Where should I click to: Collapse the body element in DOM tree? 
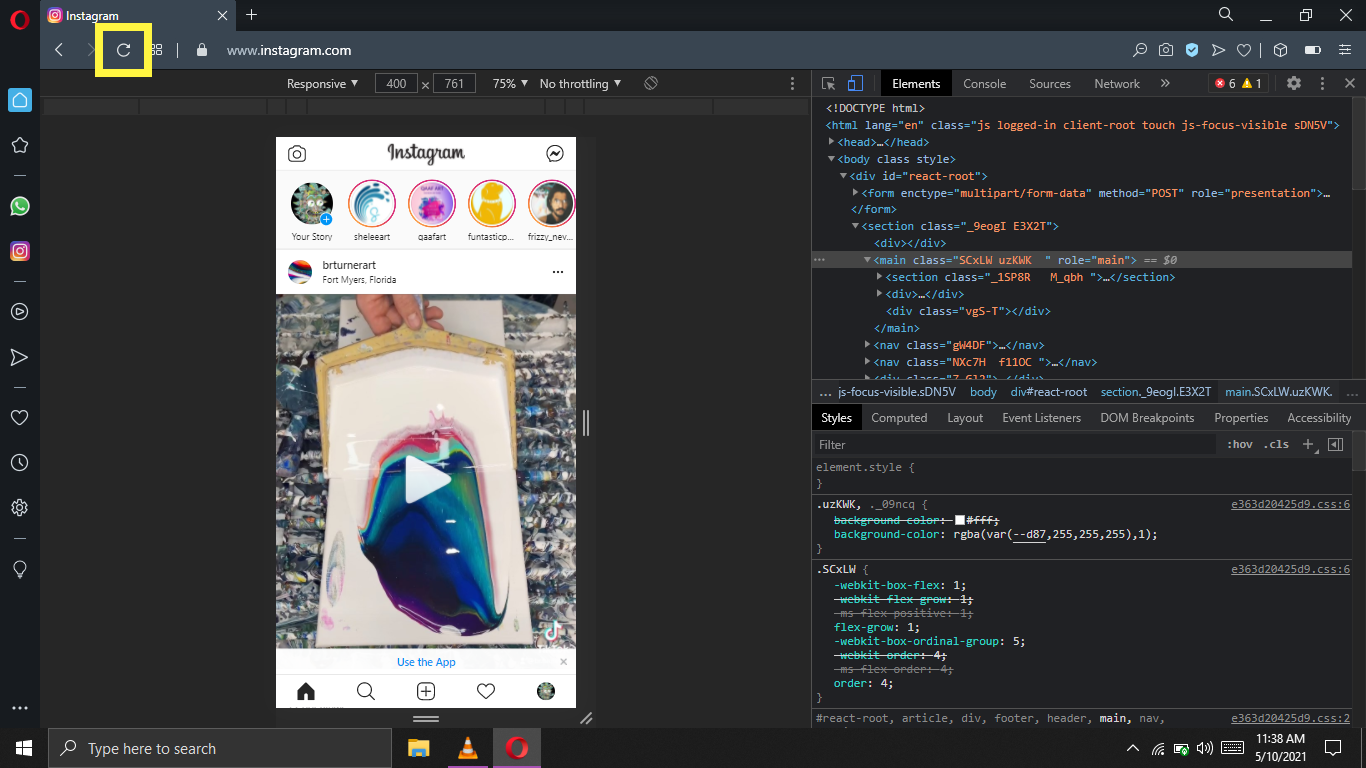coord(831,159)
